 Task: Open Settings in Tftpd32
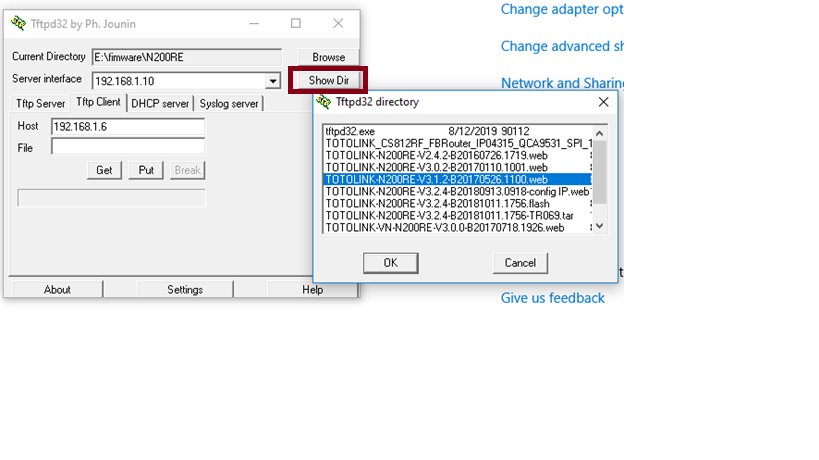pos(185,289)
